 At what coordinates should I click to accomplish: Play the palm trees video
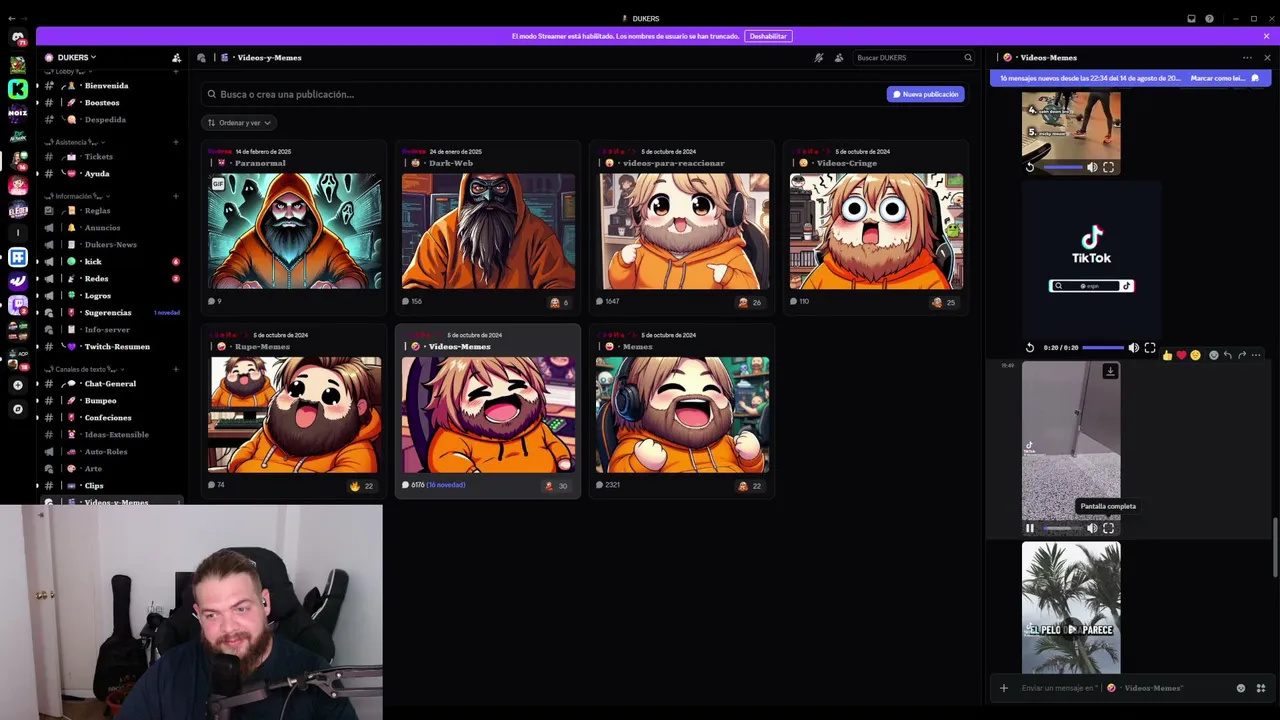[1071, 630]
